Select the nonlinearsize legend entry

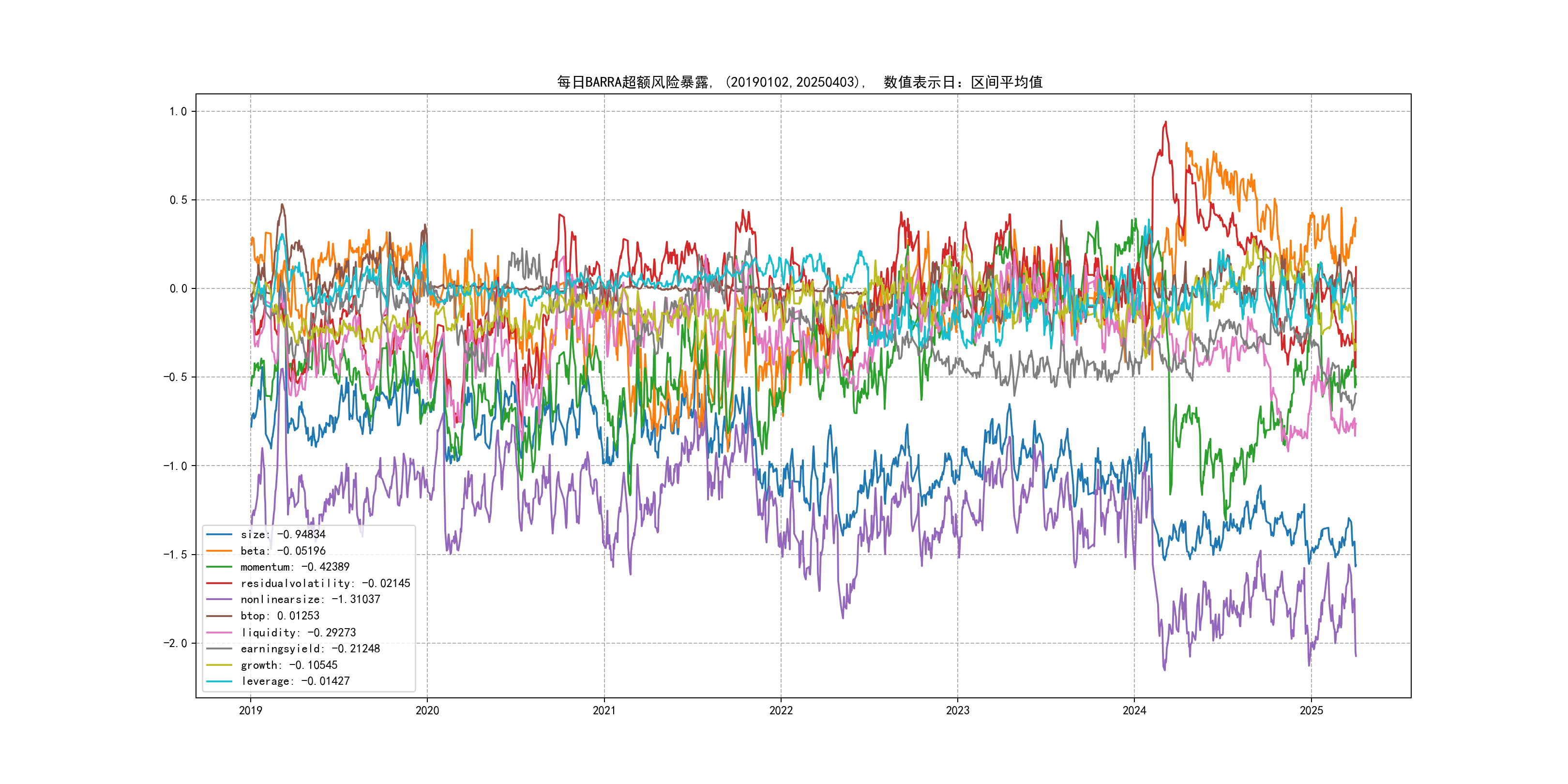pyautogui.click(x=310, y=600)
